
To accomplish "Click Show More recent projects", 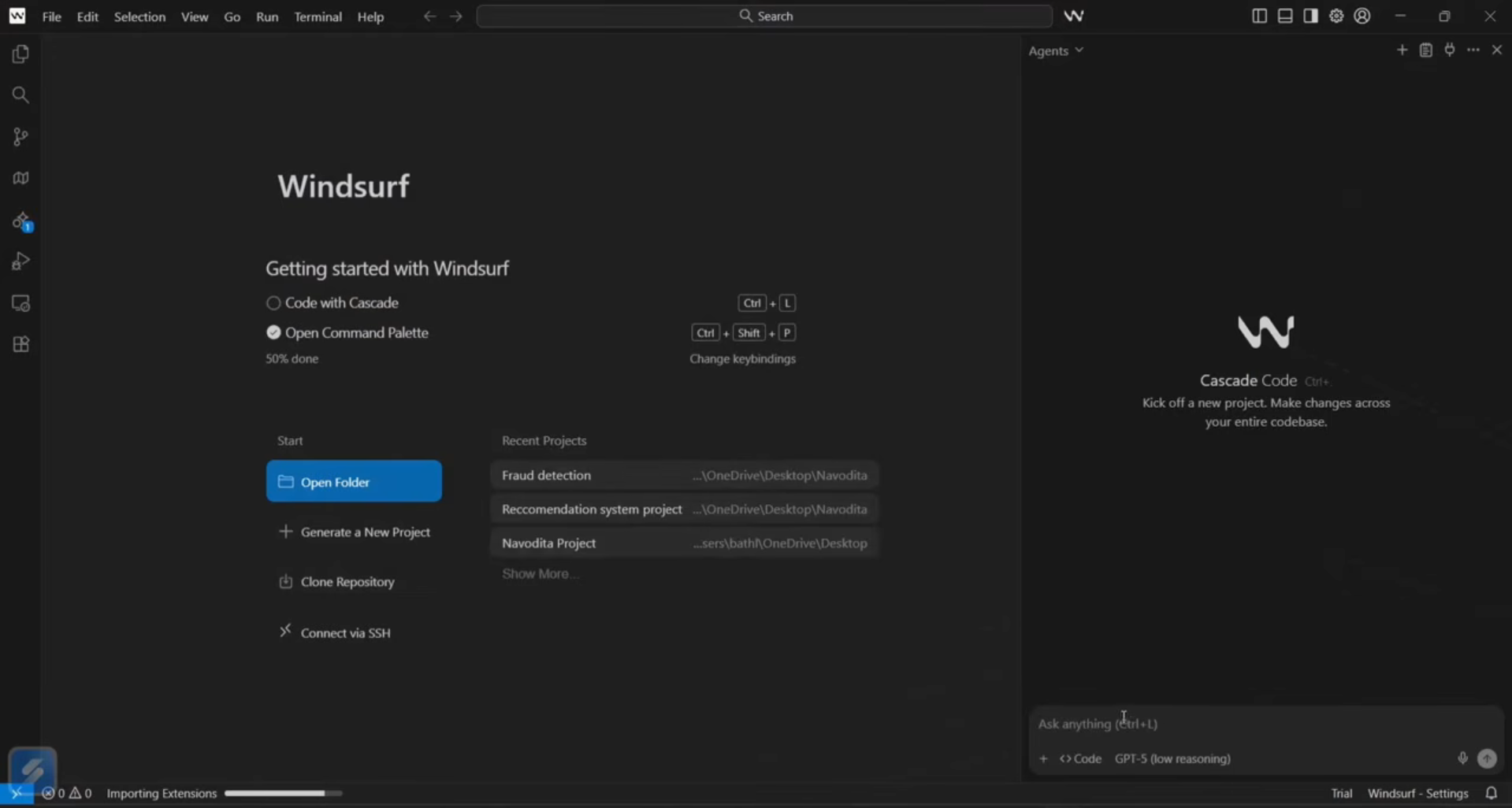I will 540,574.
